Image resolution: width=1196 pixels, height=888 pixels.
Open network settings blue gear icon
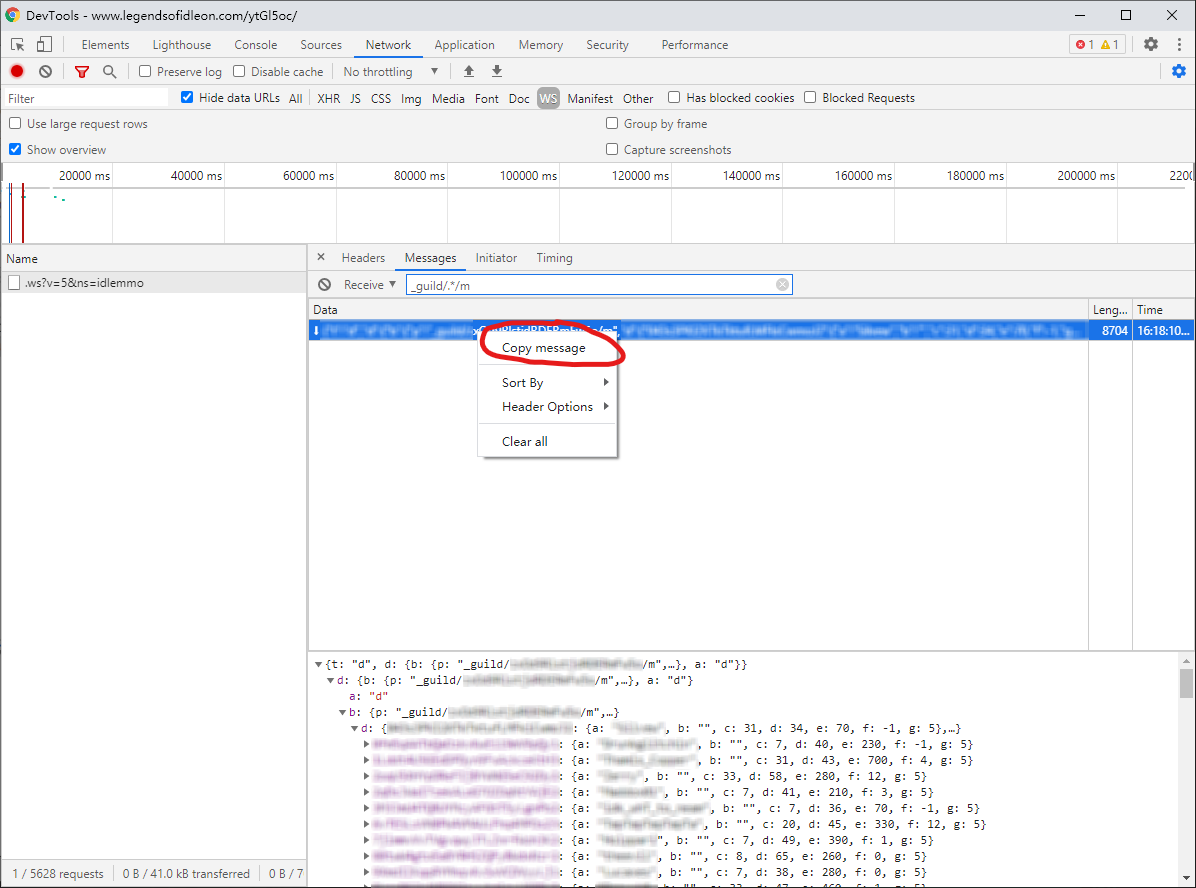tap(1178, 71)
